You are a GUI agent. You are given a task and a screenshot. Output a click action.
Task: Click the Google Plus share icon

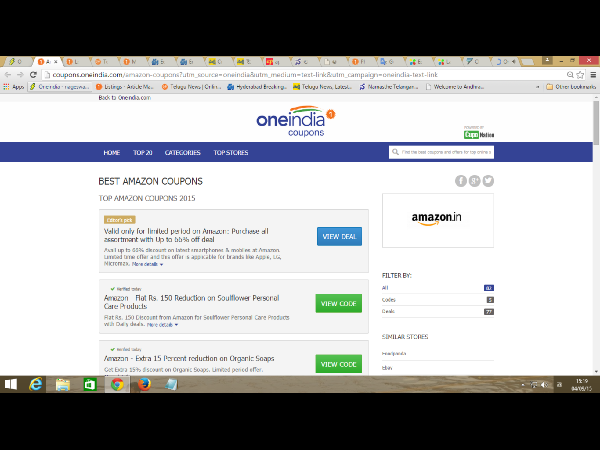tap(475, 181)
